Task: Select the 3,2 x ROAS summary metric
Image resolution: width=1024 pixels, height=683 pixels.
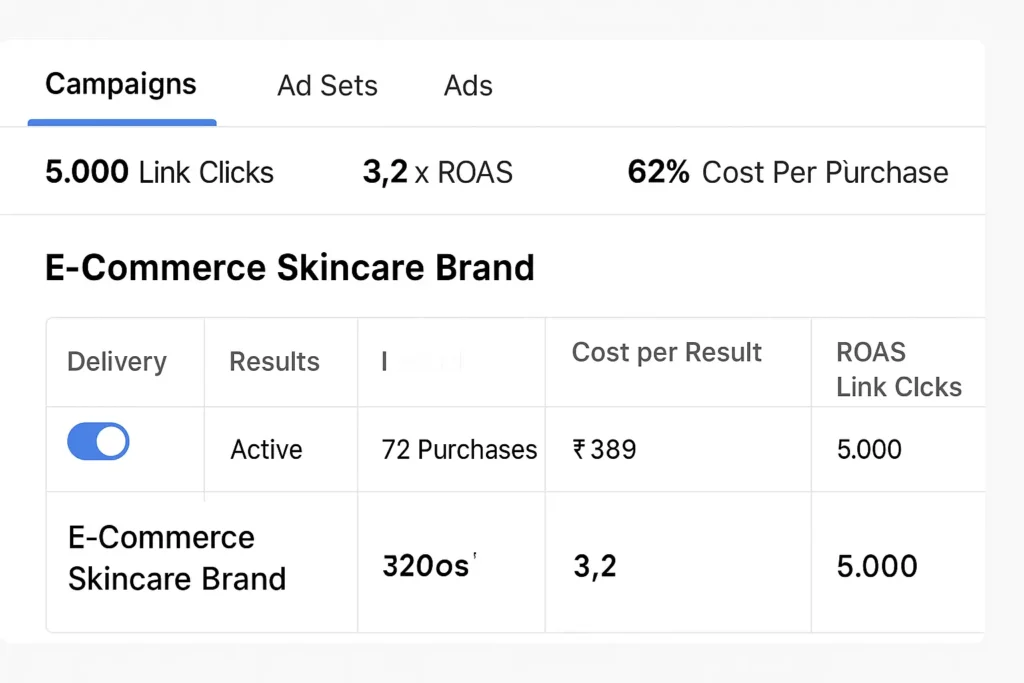Action: 437,172
